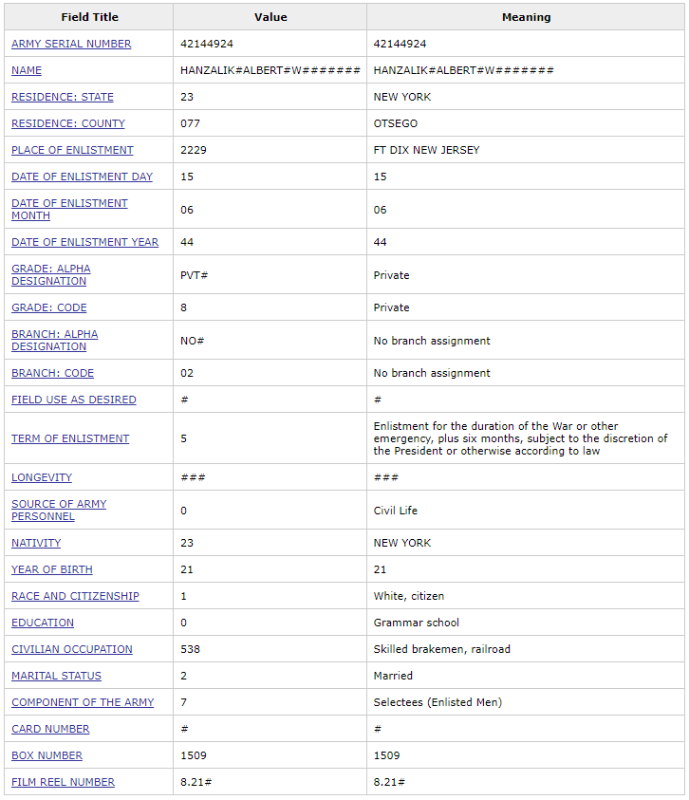Image resolution: width=689 pixels, height=800 pixels.
Task: Click SOURCE OF ARMY PERSONNEL link
Action: coord(59,510)
